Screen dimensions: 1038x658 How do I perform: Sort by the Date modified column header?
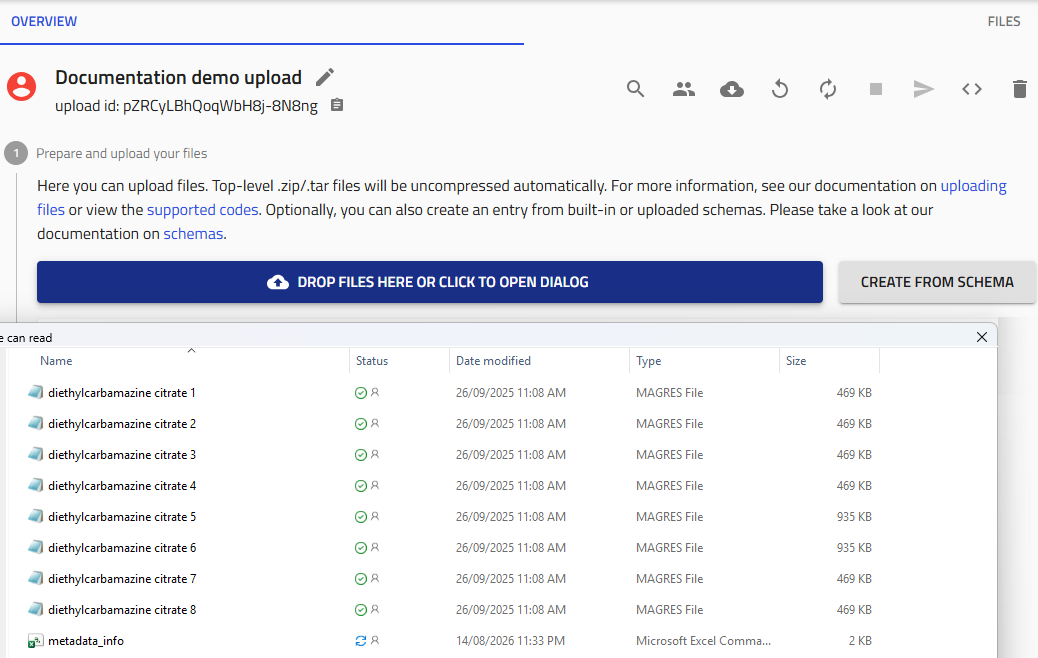[493, 361]
